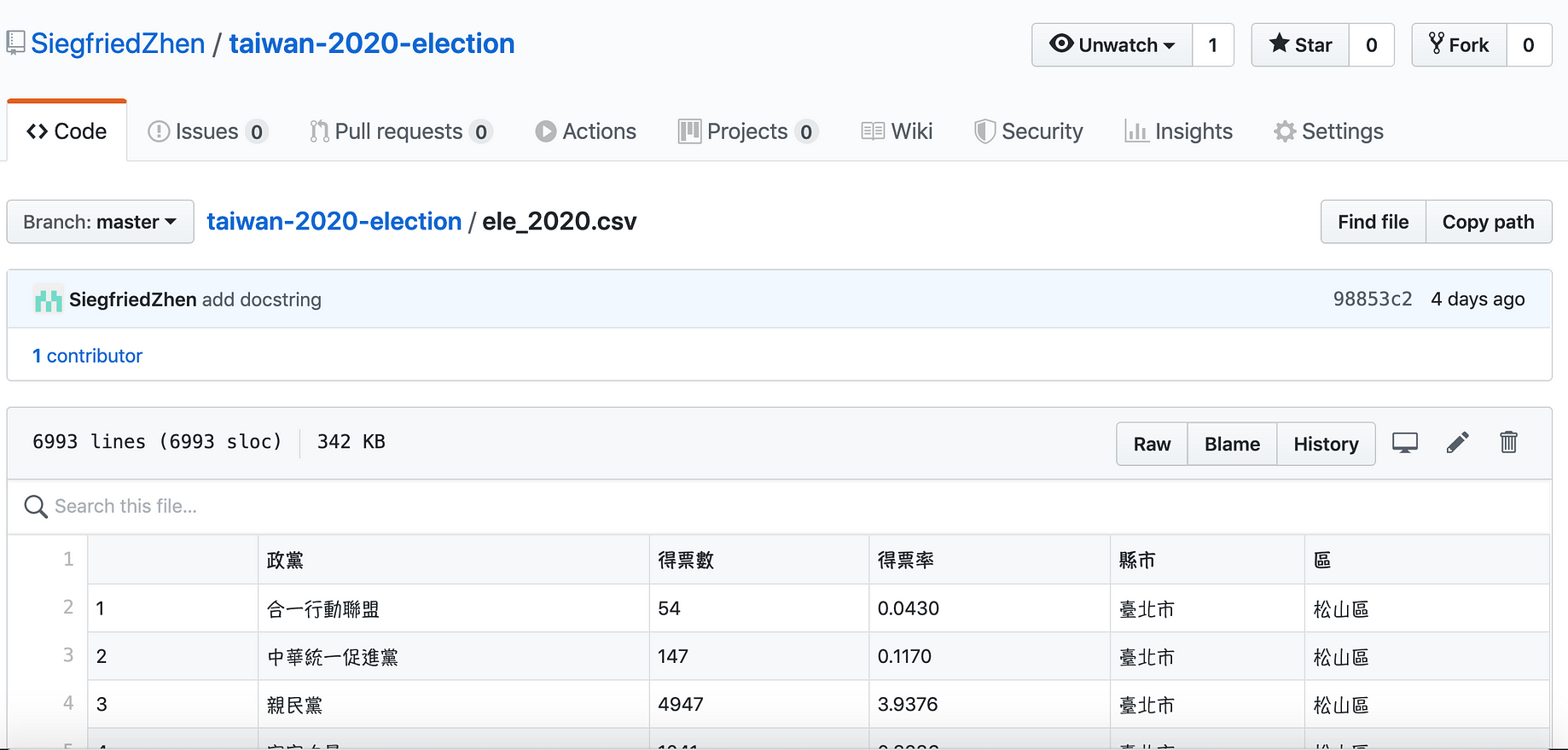Screen dimensions: 1568x750
Task: Click the 親民黨 cell
Action: tap(453, 704)
